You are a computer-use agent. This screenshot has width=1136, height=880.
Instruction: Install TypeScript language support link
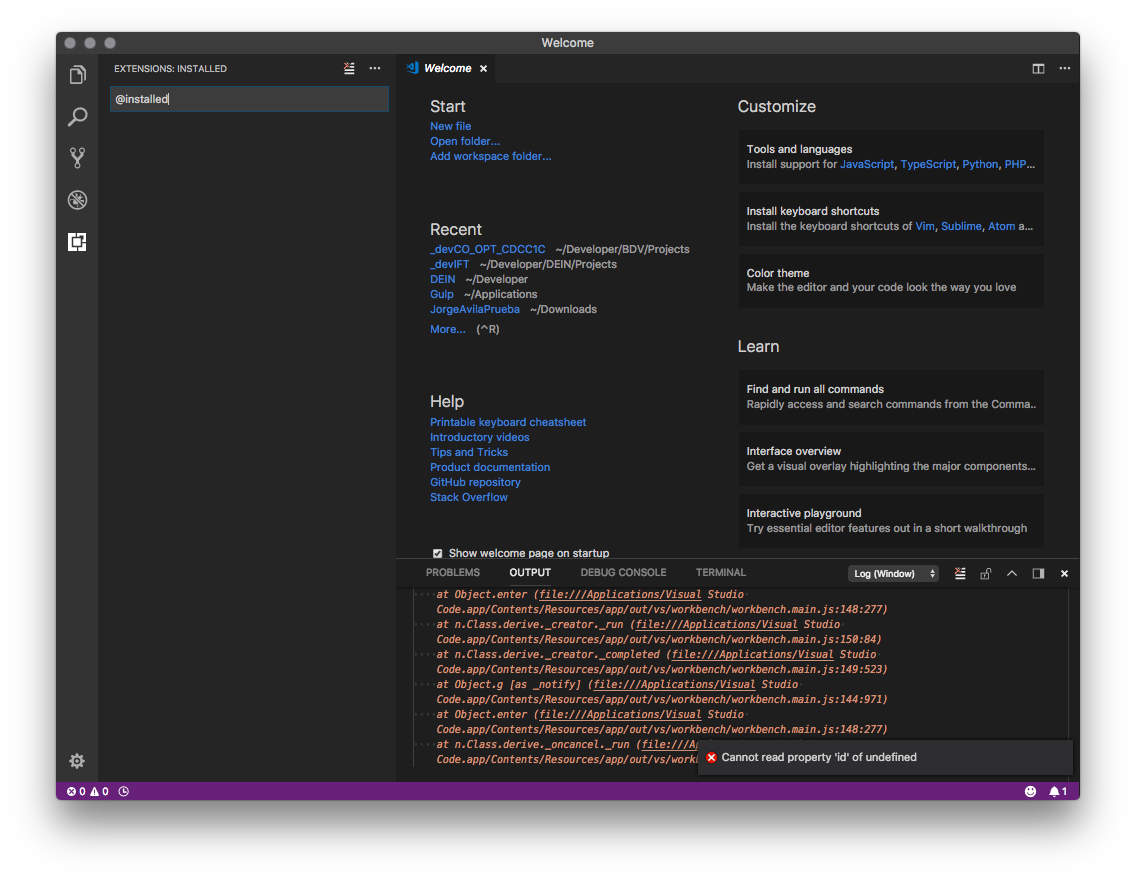[928, 164]
